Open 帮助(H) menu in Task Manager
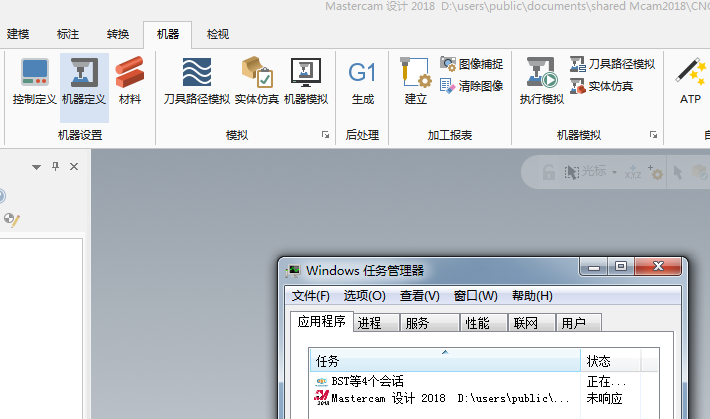This screenshot has height=419, width=710. [x=532, y=296]
